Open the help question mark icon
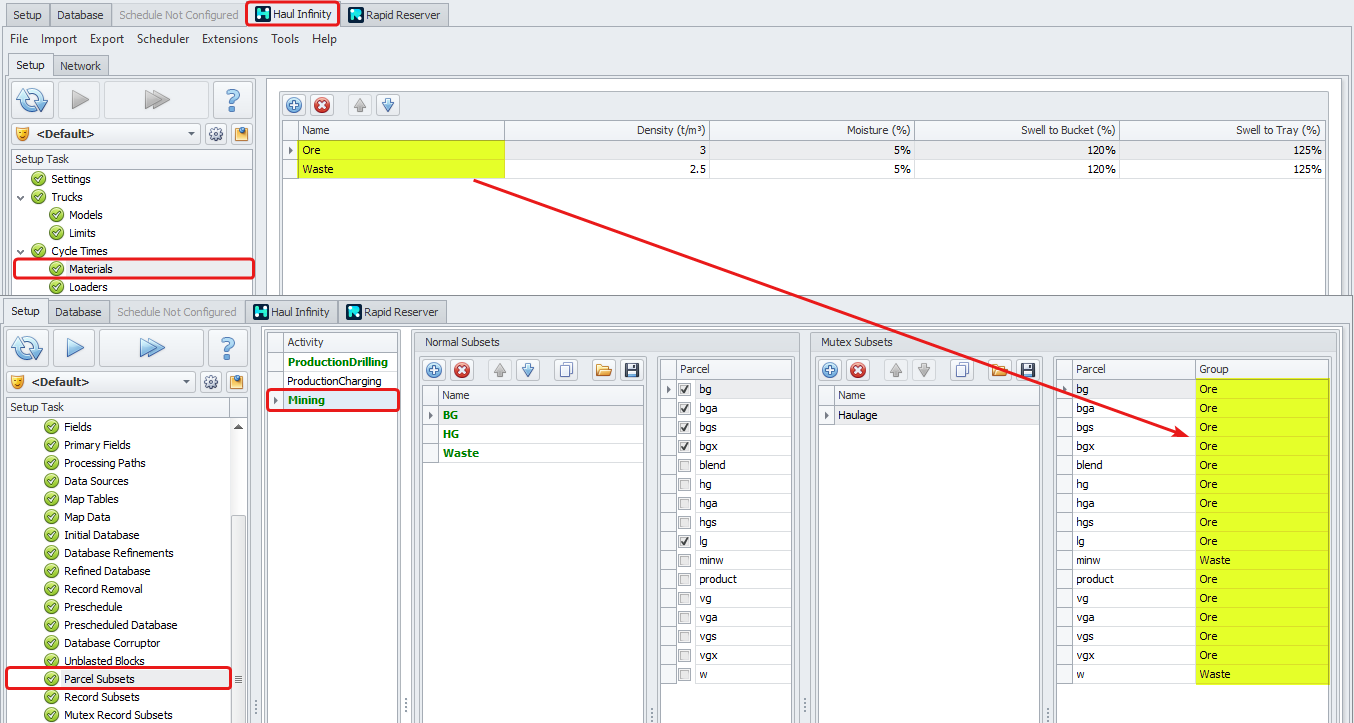1354x723 pixels. [233, 100]
